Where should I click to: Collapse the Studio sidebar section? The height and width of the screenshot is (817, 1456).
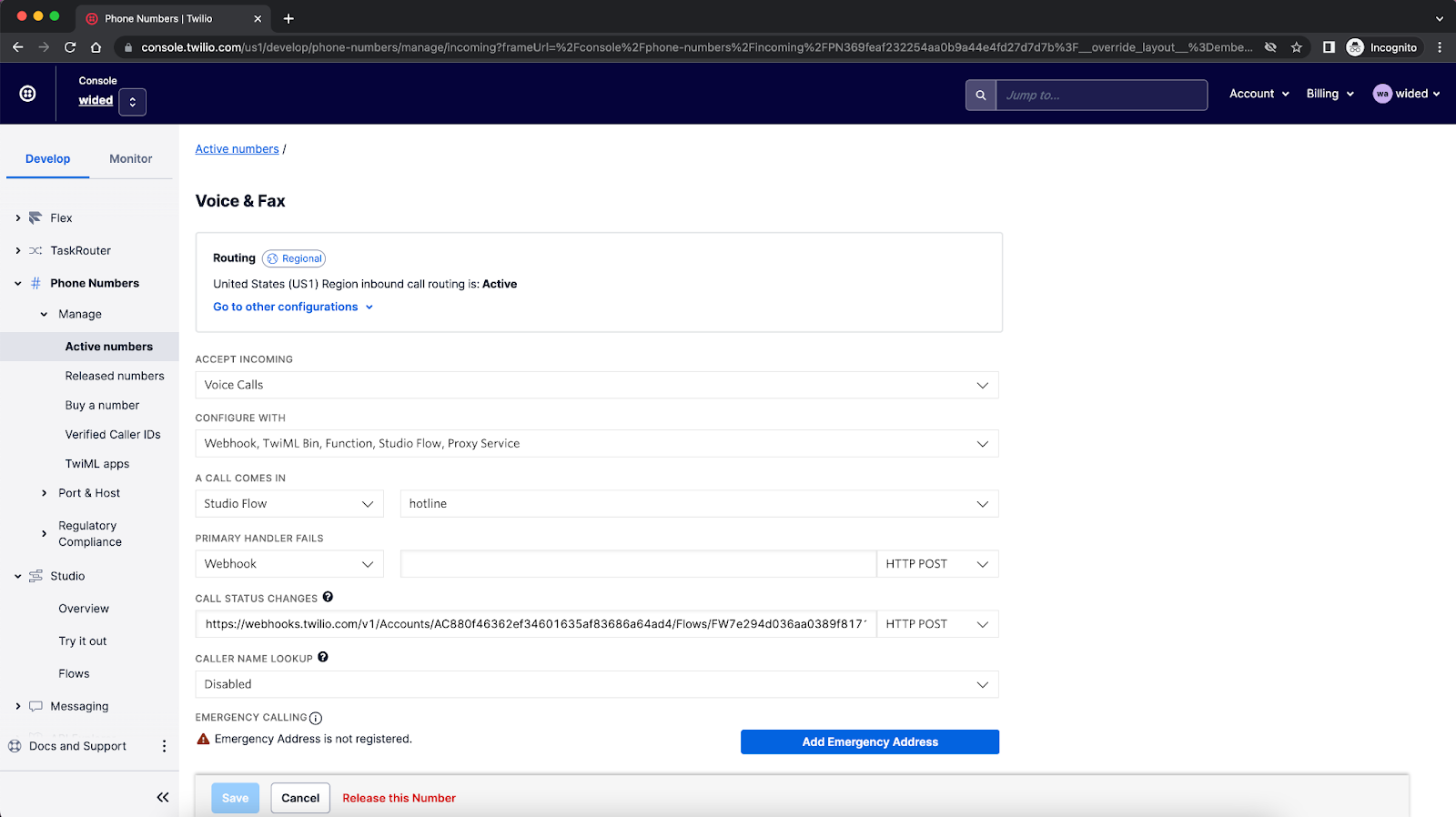[x=18, y=577]
